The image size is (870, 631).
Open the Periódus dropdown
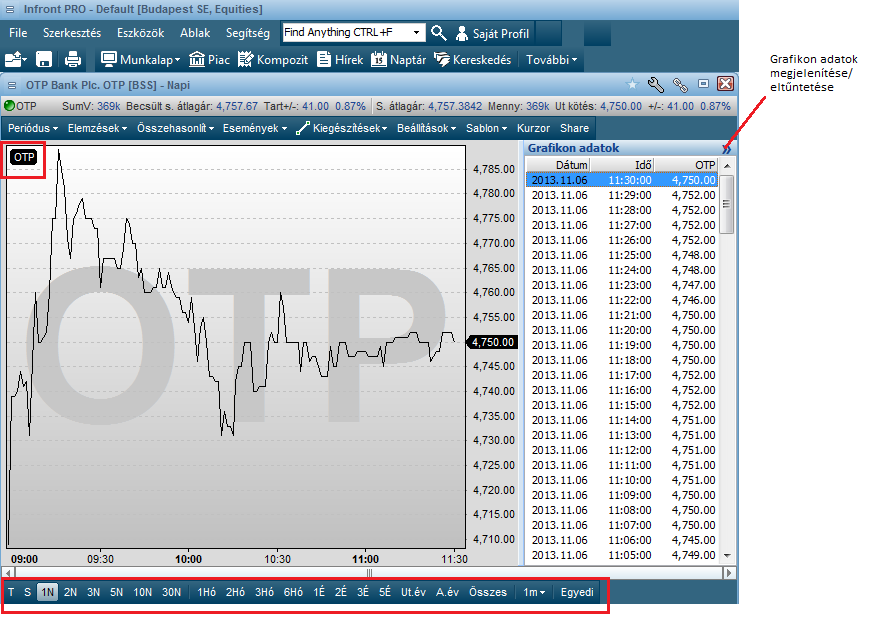pos(33,128)
